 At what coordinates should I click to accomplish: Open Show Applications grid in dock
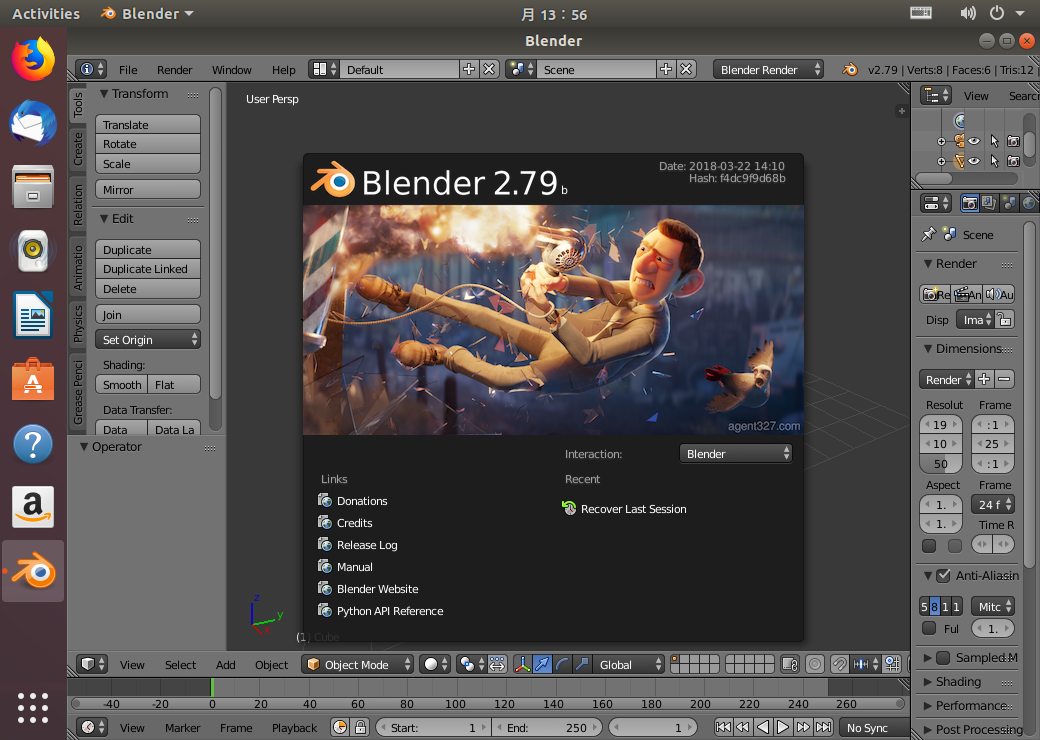point(32,708)
